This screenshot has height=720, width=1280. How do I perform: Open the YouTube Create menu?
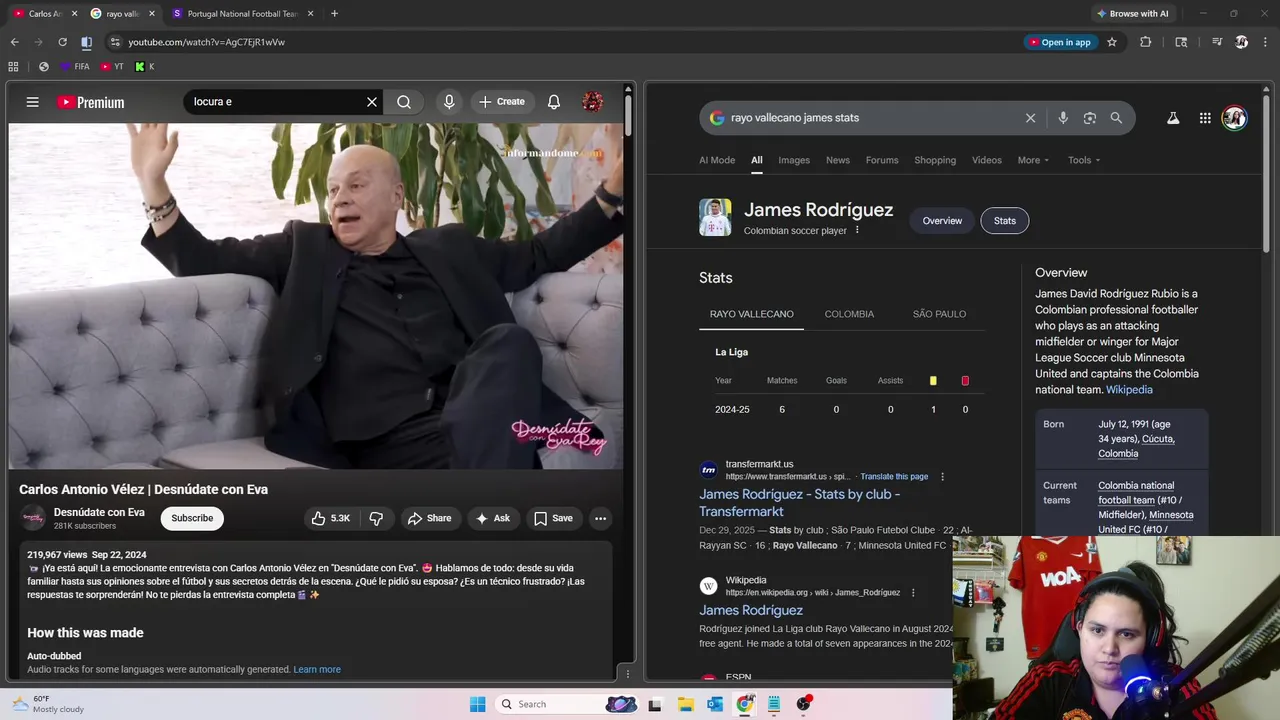[x=502, y=102]
